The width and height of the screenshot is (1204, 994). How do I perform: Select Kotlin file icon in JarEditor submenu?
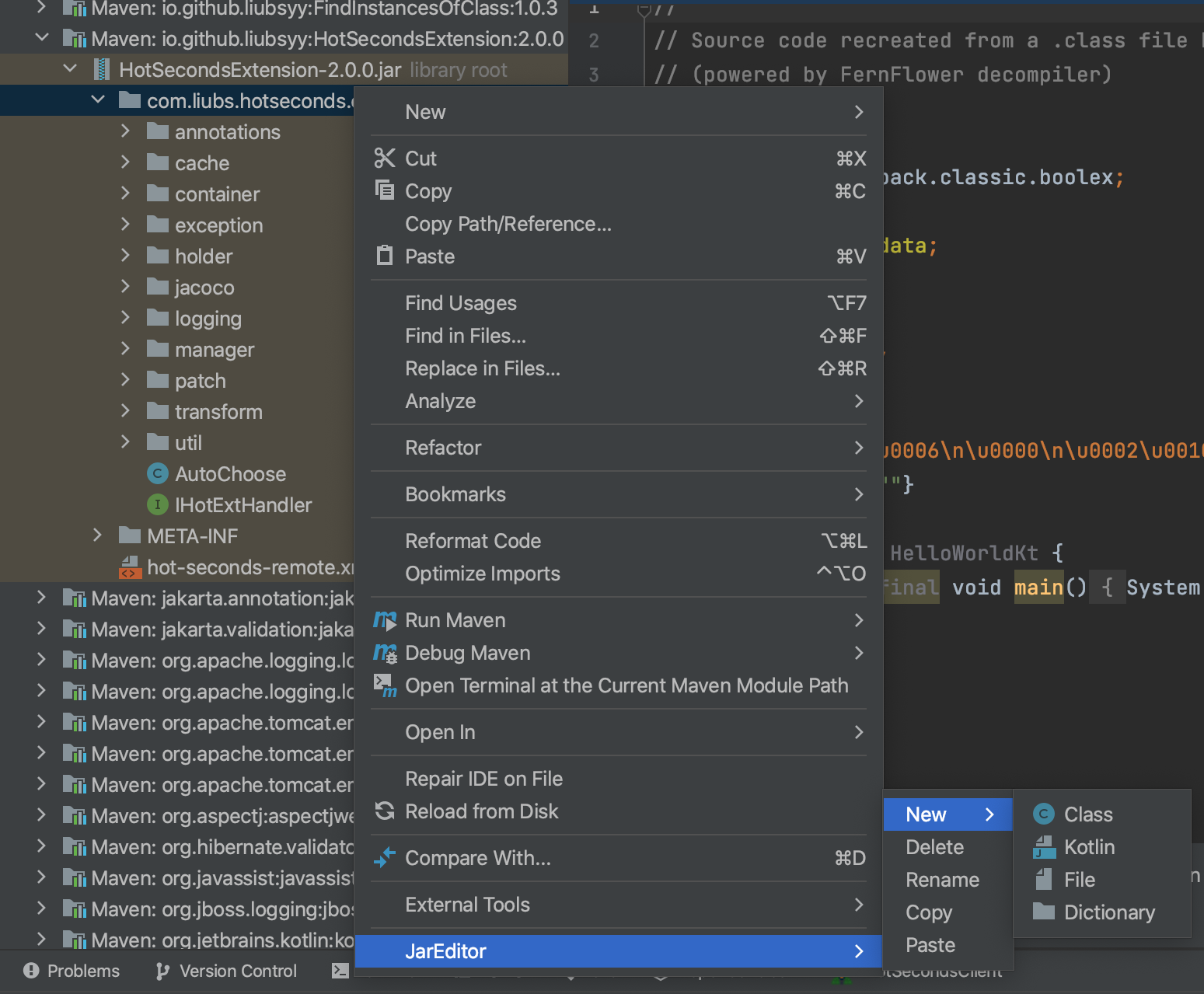1044,847
